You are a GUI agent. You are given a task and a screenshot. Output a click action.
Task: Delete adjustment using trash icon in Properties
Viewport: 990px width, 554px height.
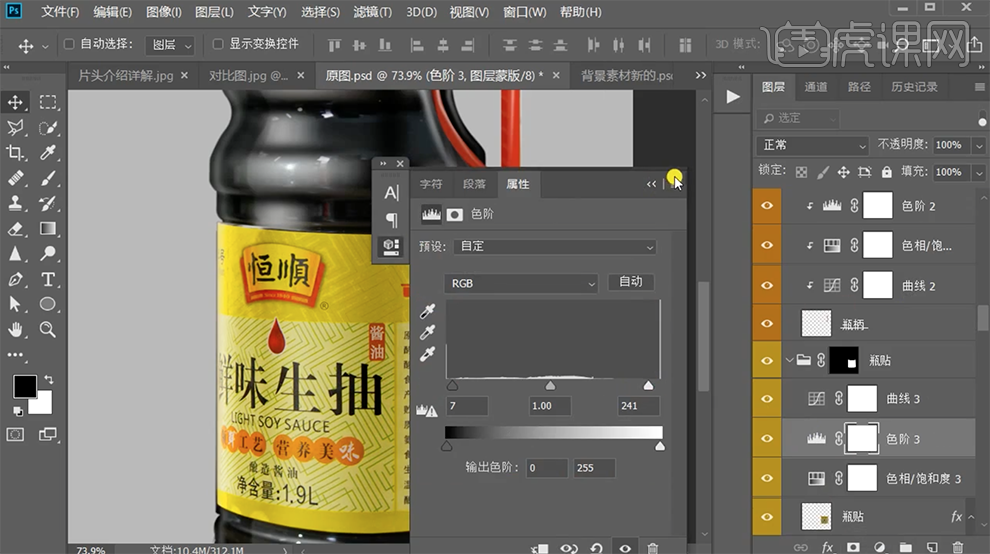coord(653,547)
